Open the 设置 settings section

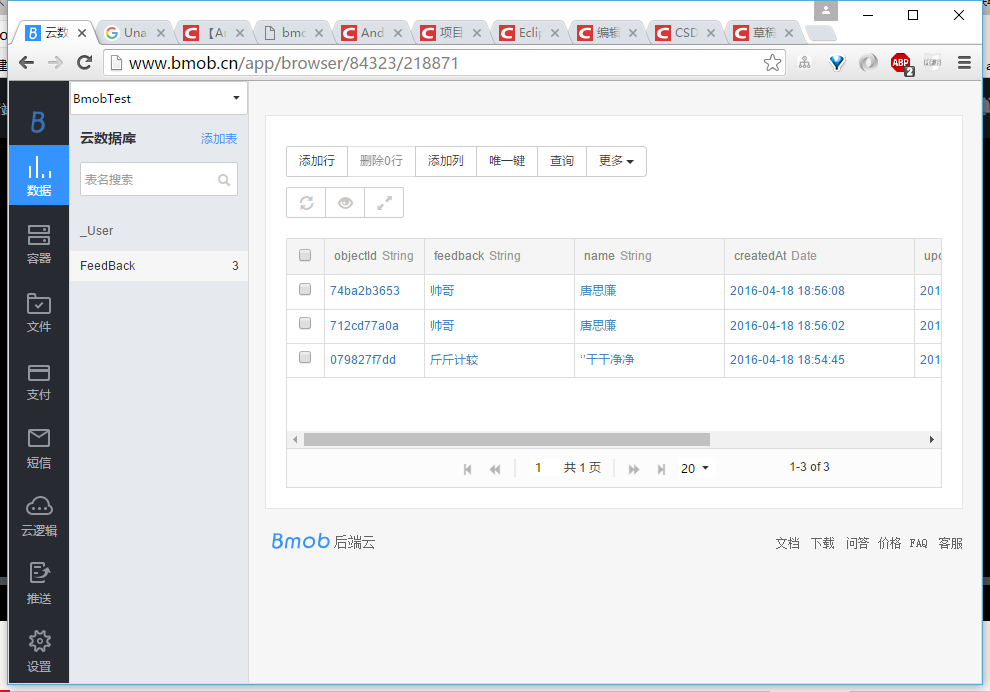[39, 651]
